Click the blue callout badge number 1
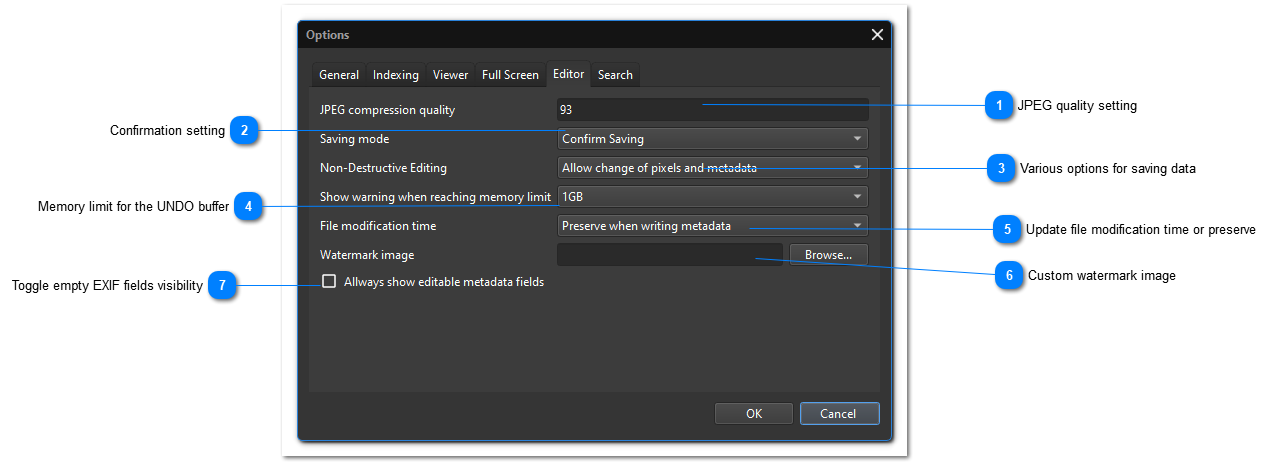This screenshot has height=465, width=1272. click(x=998, y=105)
